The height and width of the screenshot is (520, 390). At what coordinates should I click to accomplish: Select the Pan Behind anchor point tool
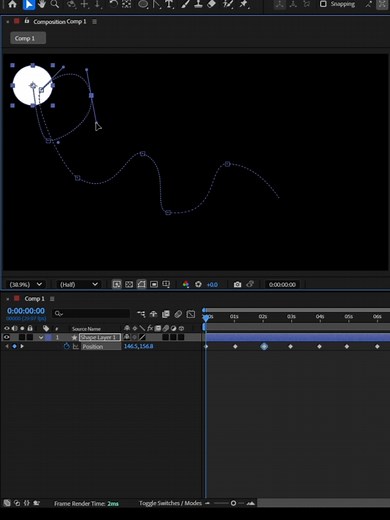126,4
